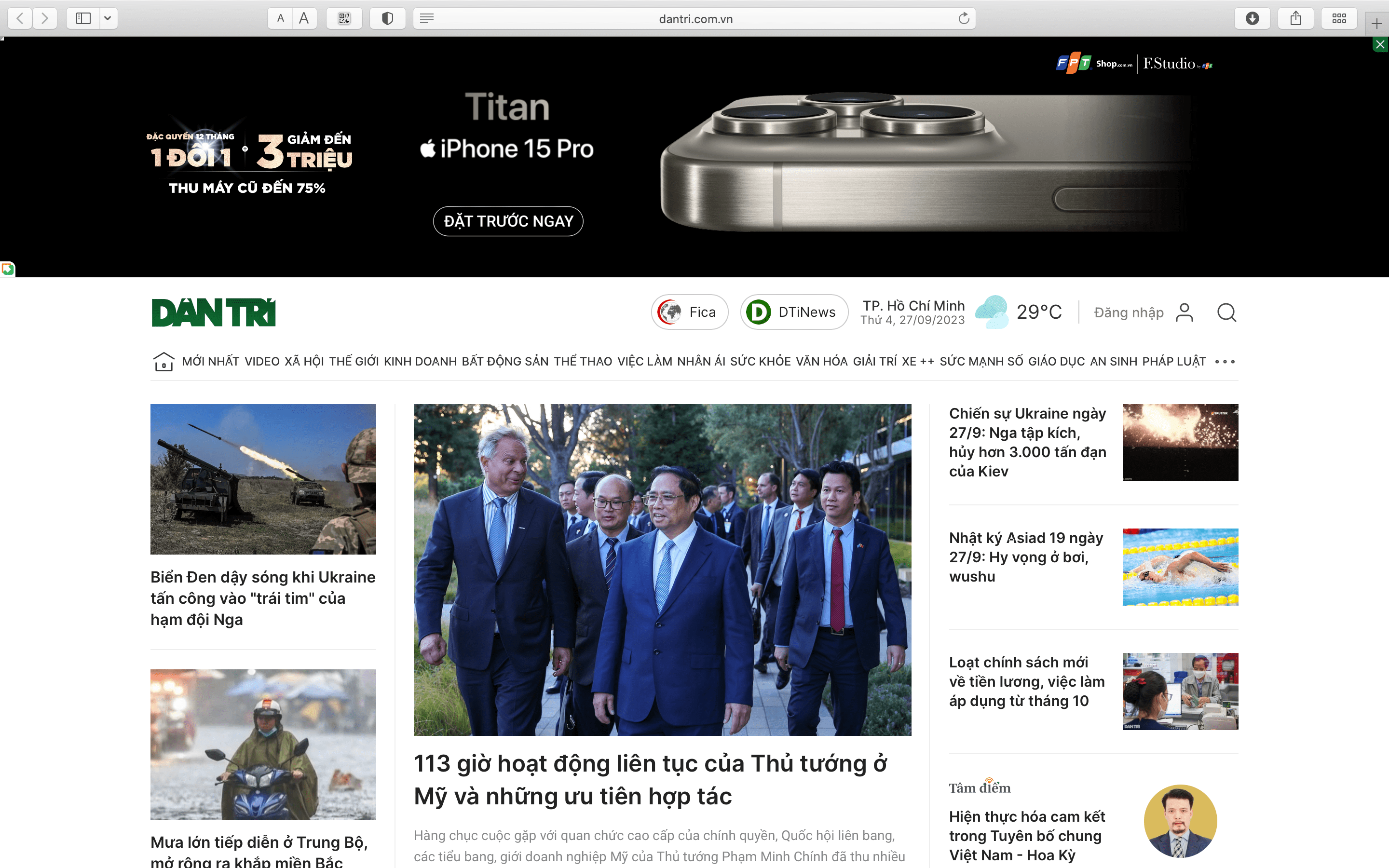Open the Hiện thực hóa cam kết headline
Screen dimensions: 1389x868
click(x=1027, y=836)
